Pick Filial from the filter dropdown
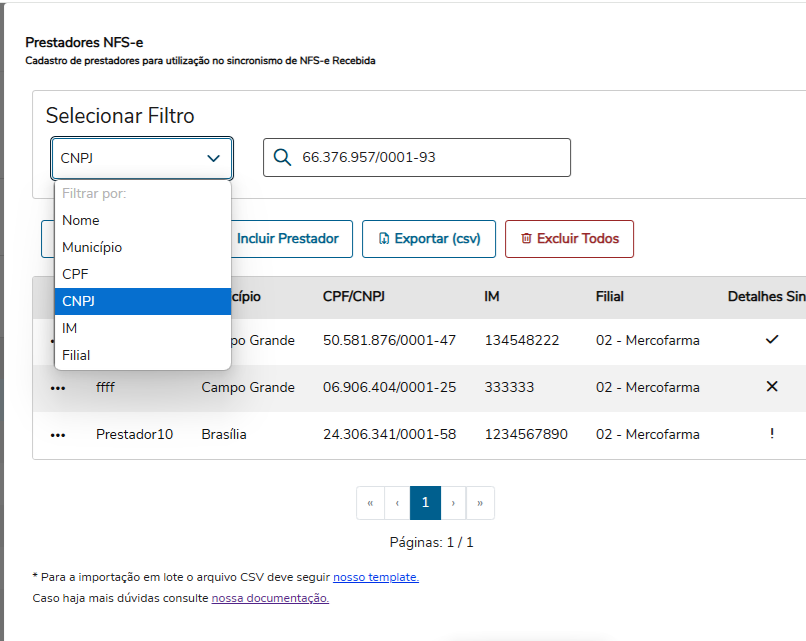The height and width of the screenshot is (641, 806). click(x=76, y=355)
